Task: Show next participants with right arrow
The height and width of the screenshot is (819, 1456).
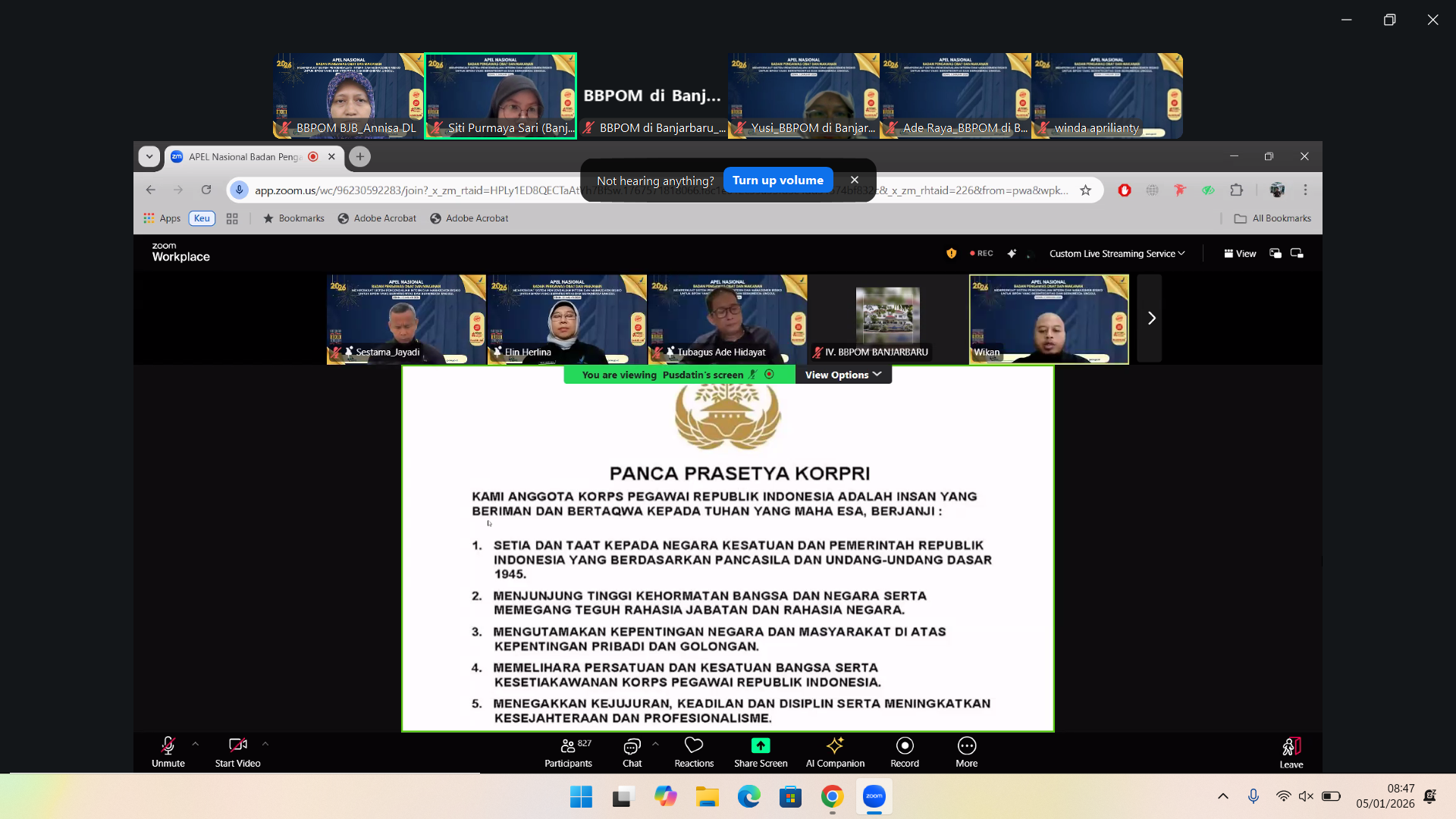Action: (1150, 318)
